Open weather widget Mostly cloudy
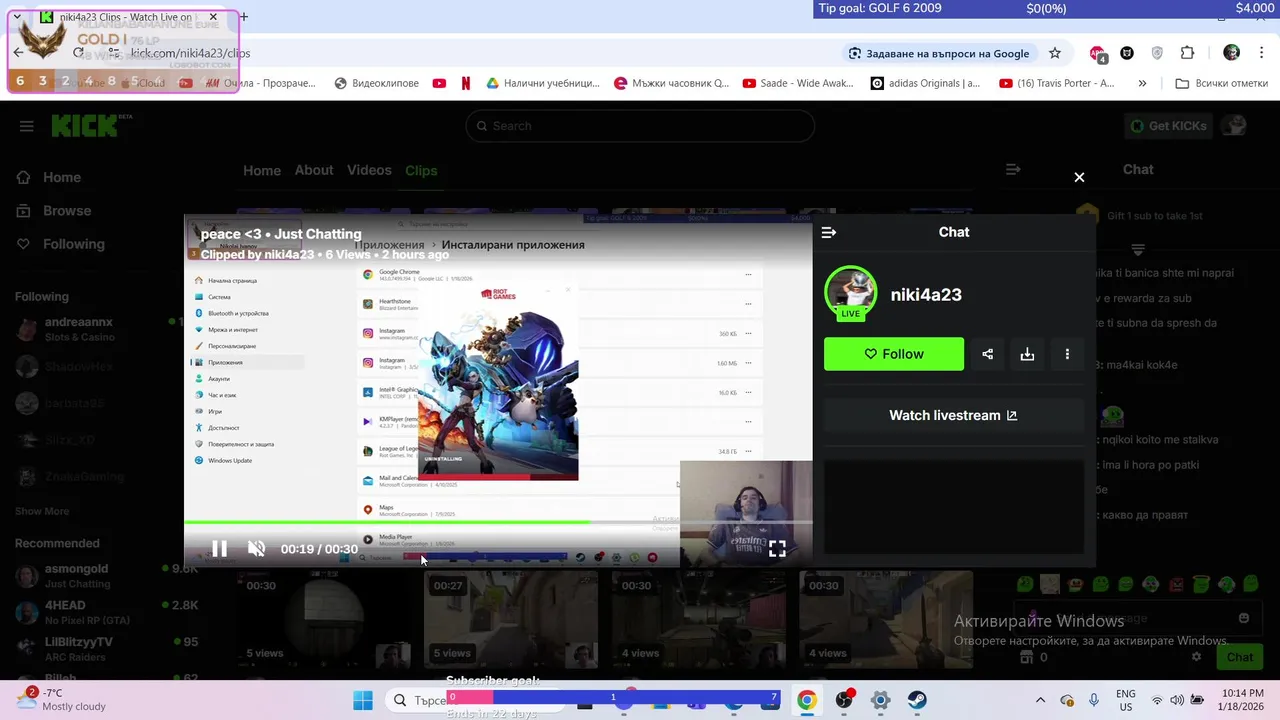This screenshot has height=720, width=1280. click(60, 700)
